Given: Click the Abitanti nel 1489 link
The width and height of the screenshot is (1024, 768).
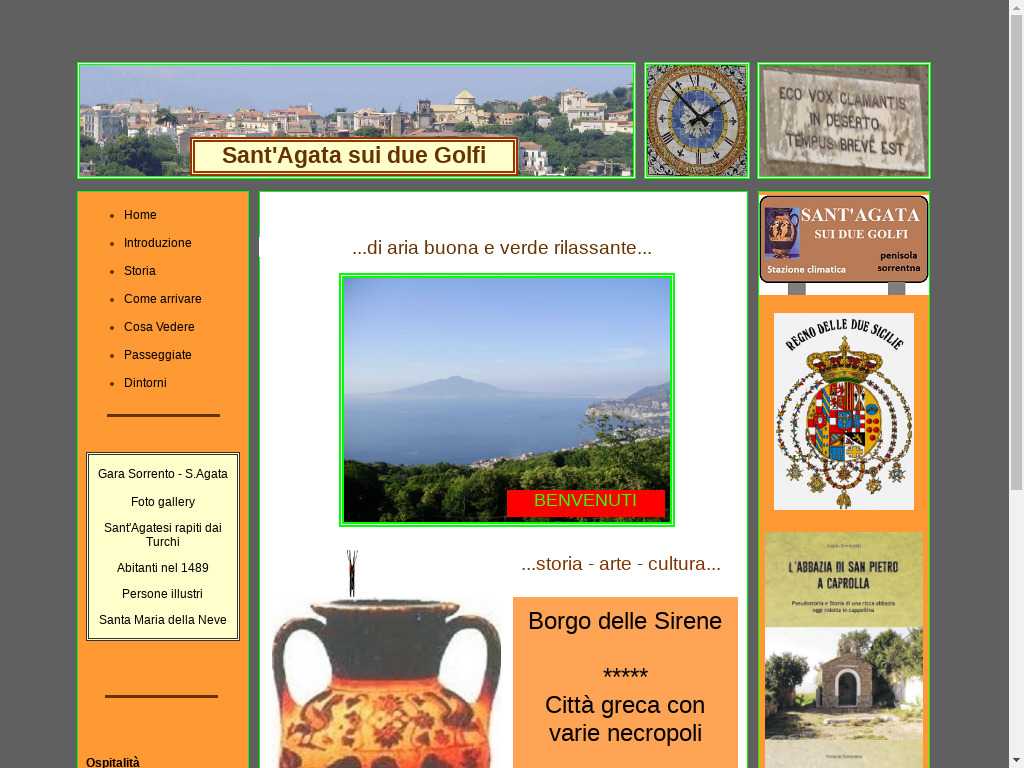Looking at the screenshot, I should [163, 568].
